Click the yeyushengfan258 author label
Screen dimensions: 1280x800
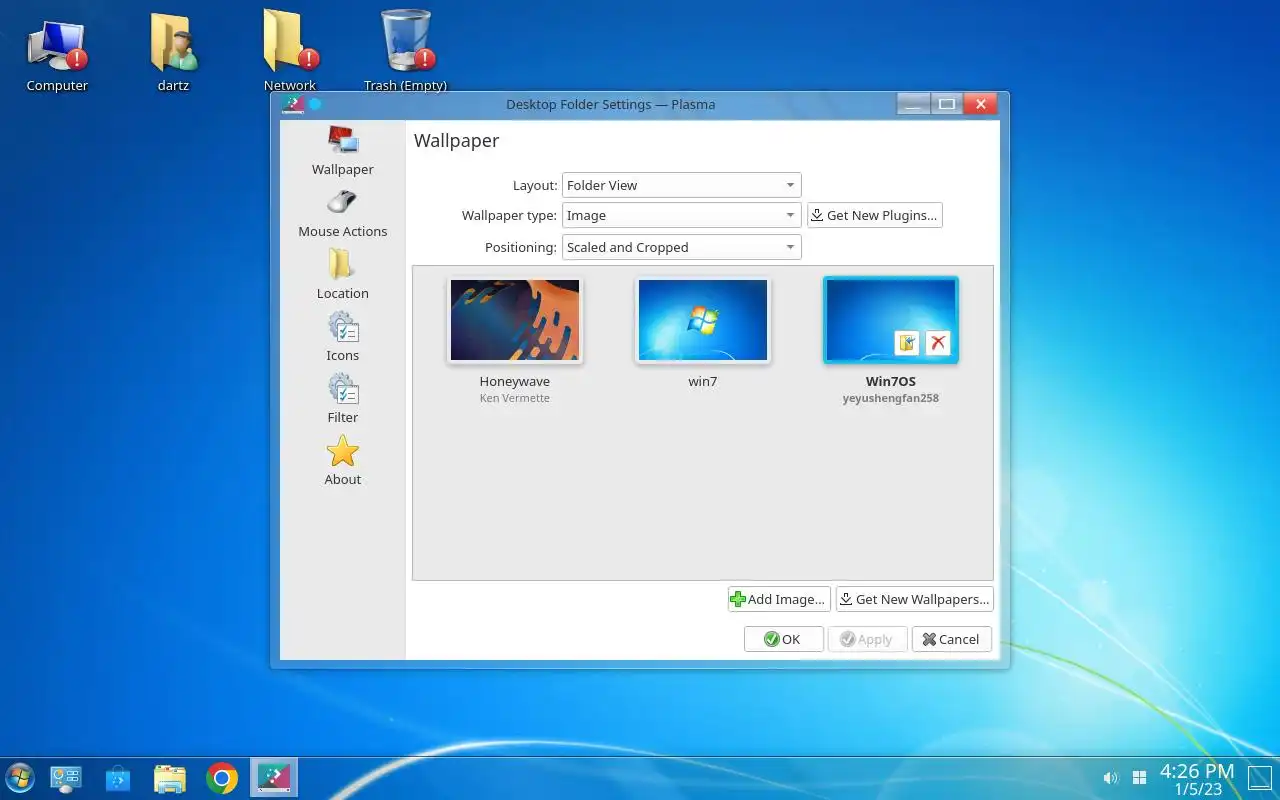[891, 398]
